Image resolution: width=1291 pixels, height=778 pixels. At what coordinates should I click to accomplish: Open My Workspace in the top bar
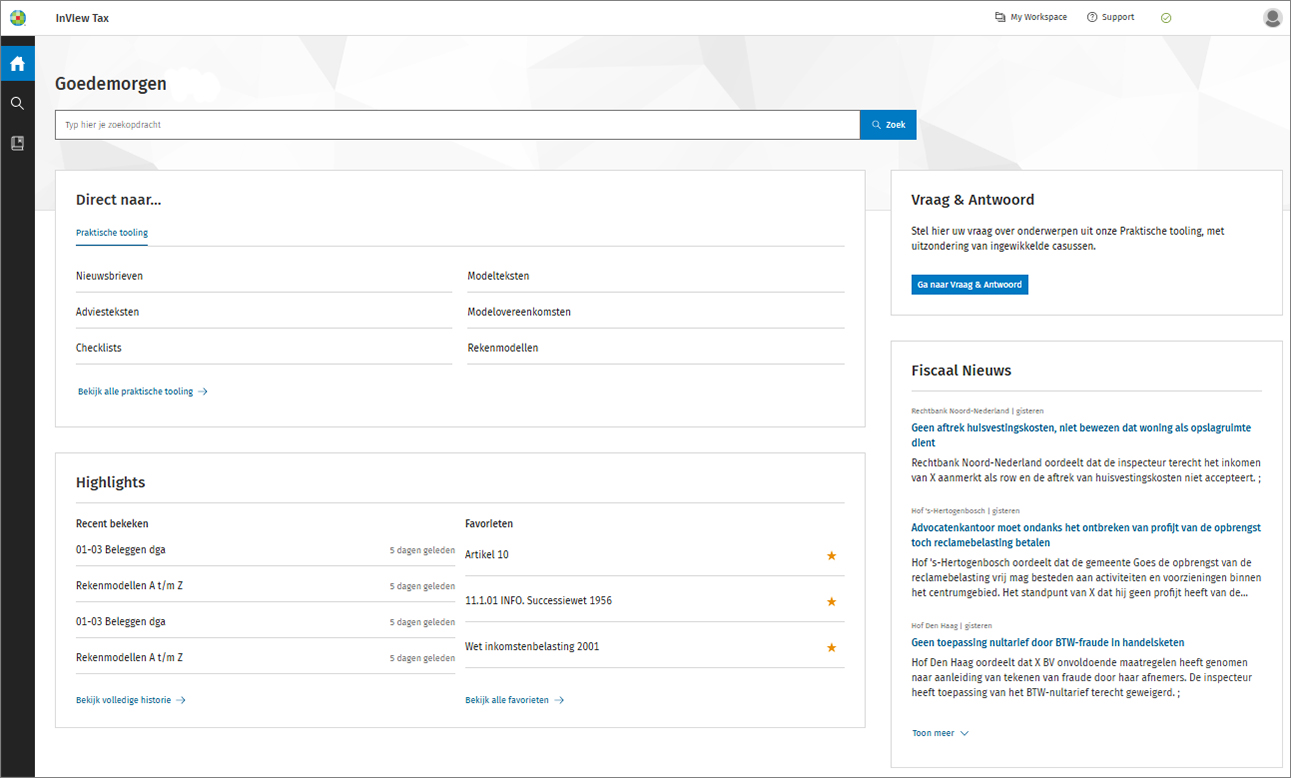[x=1030, y=17]
